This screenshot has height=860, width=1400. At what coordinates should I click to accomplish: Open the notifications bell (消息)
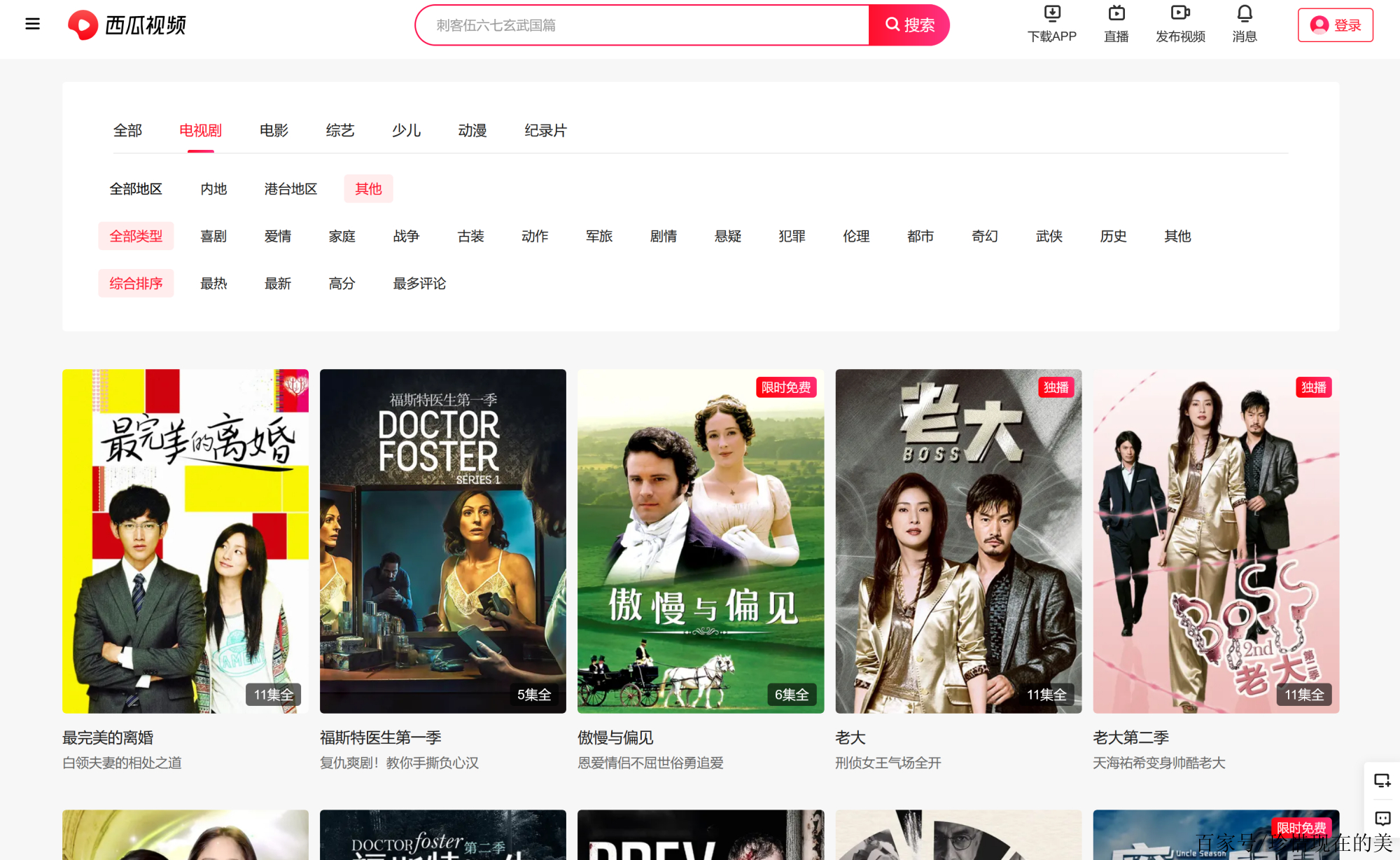pos(1244,14)
